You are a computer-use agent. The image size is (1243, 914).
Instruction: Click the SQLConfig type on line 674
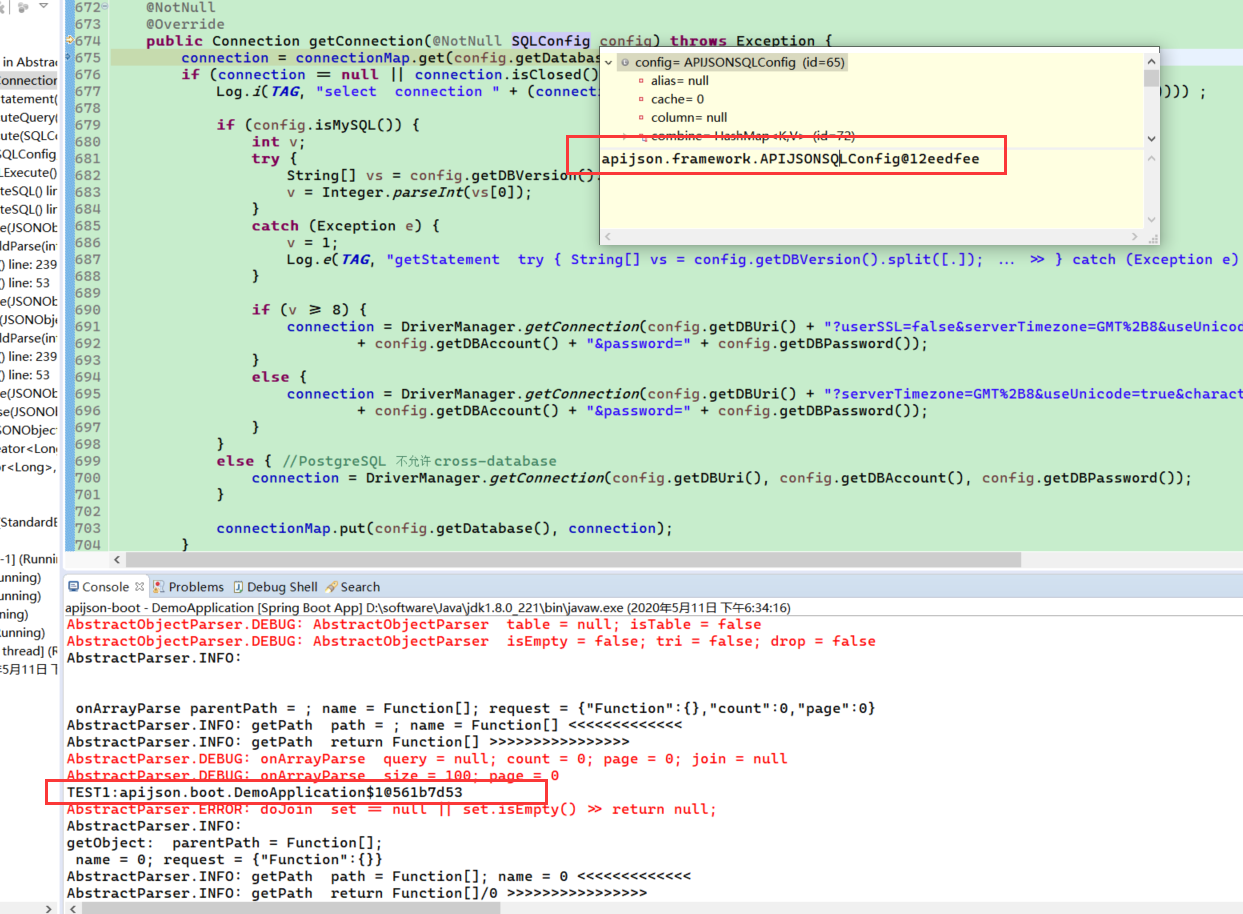click(x=551, y=41)
